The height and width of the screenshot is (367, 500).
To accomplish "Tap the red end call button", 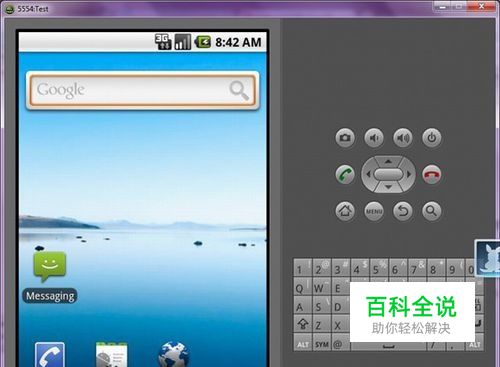I will tap(432, 174).
